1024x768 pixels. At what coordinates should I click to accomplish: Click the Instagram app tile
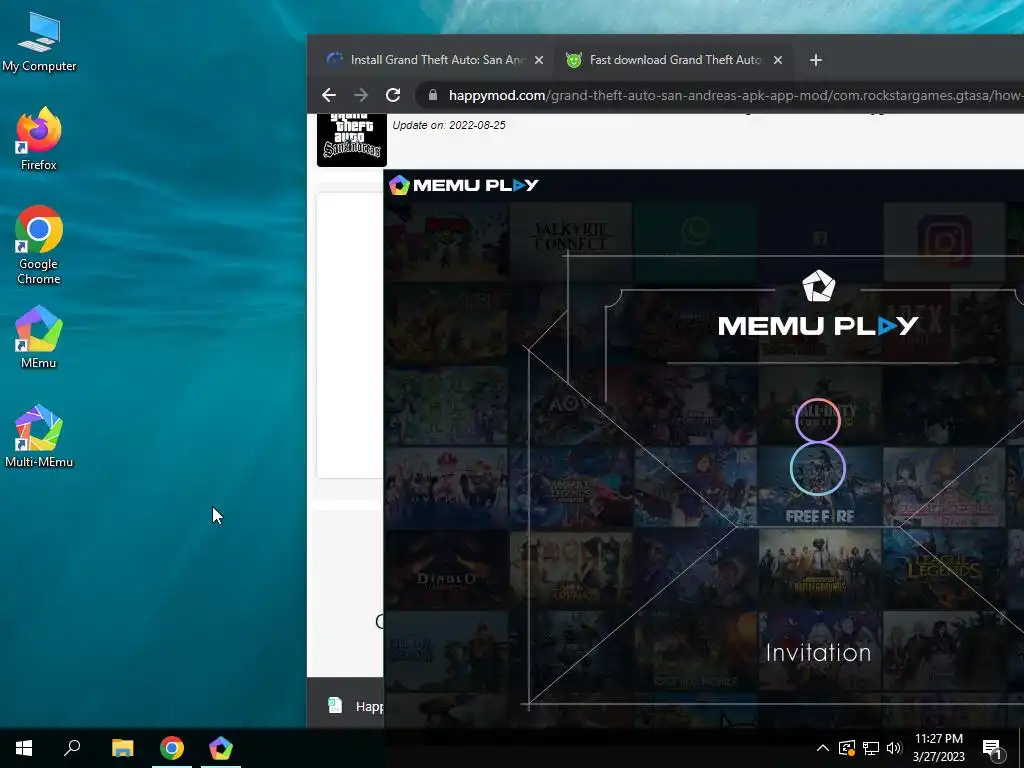click(x=944, y=241)
